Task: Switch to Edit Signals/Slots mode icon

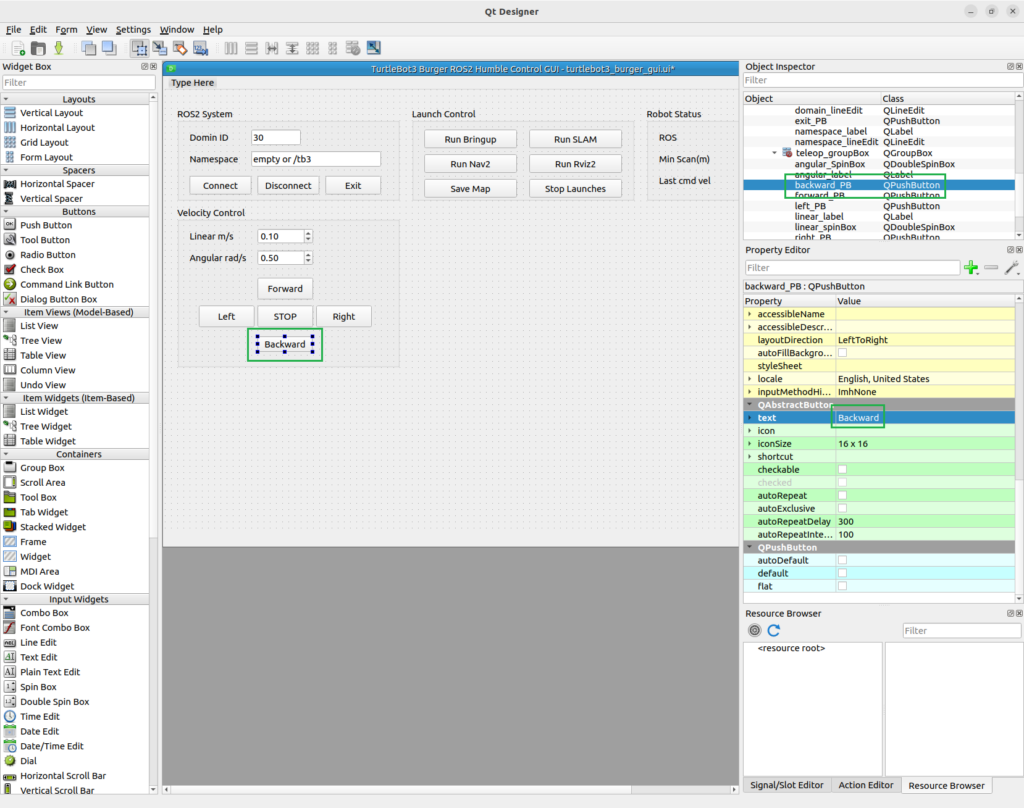Action: [x=159, y=48]
